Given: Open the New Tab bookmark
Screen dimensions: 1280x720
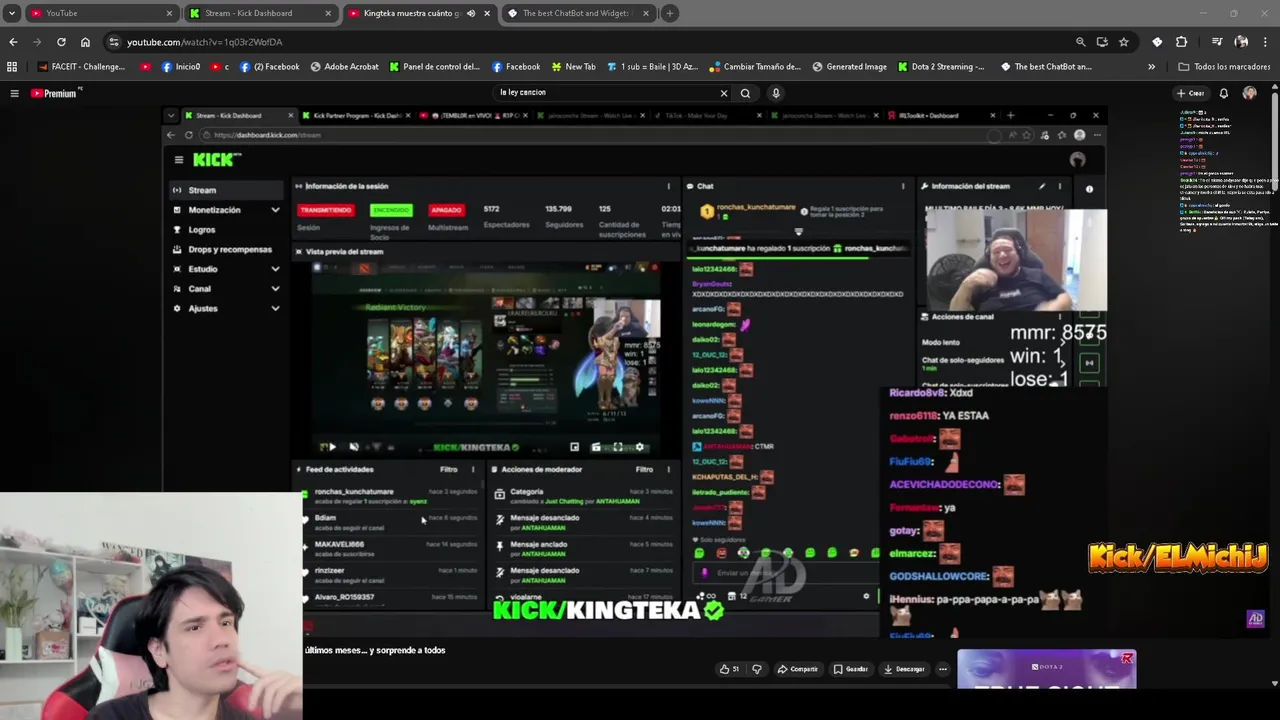Looking at the screenshot, I should point(573,67).
